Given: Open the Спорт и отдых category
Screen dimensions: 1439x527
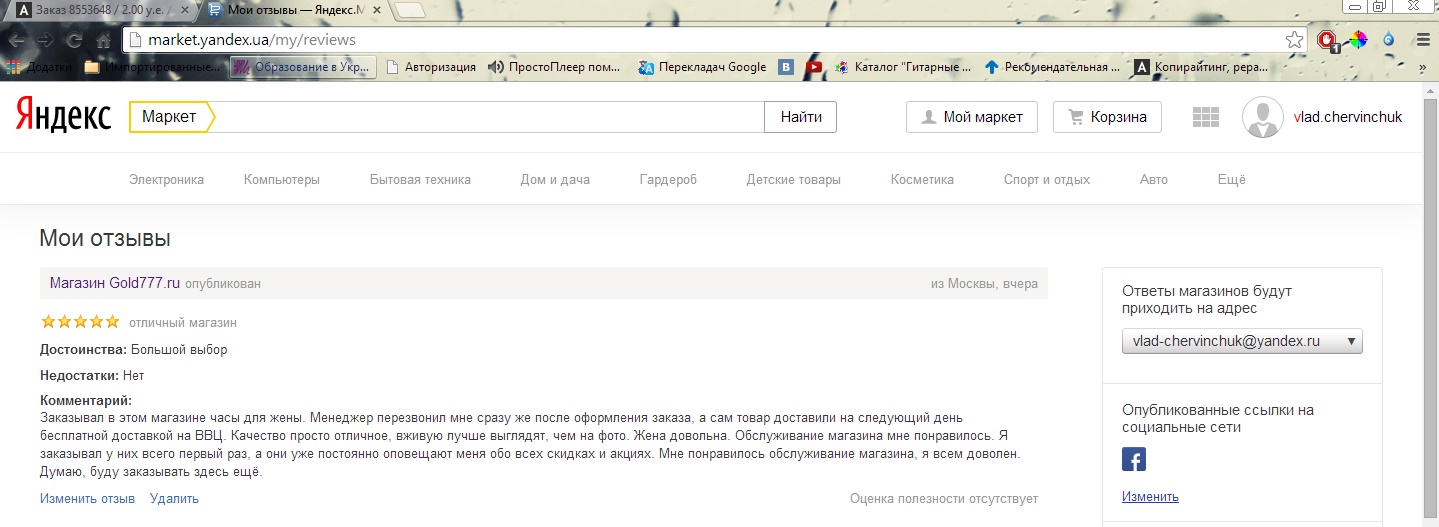Looking at the screenshot, I should [1047, 180].
